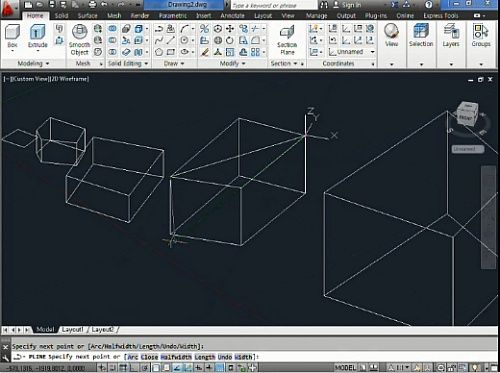Click the Undo arrow in quick access toolbar

[104, 5]
